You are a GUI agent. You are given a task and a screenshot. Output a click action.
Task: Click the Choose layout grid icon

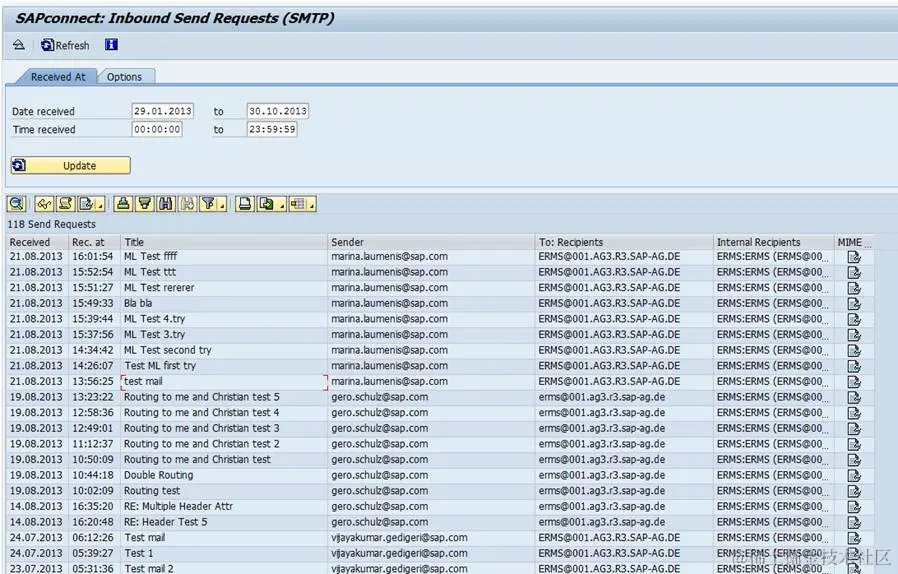coord(297,204)
